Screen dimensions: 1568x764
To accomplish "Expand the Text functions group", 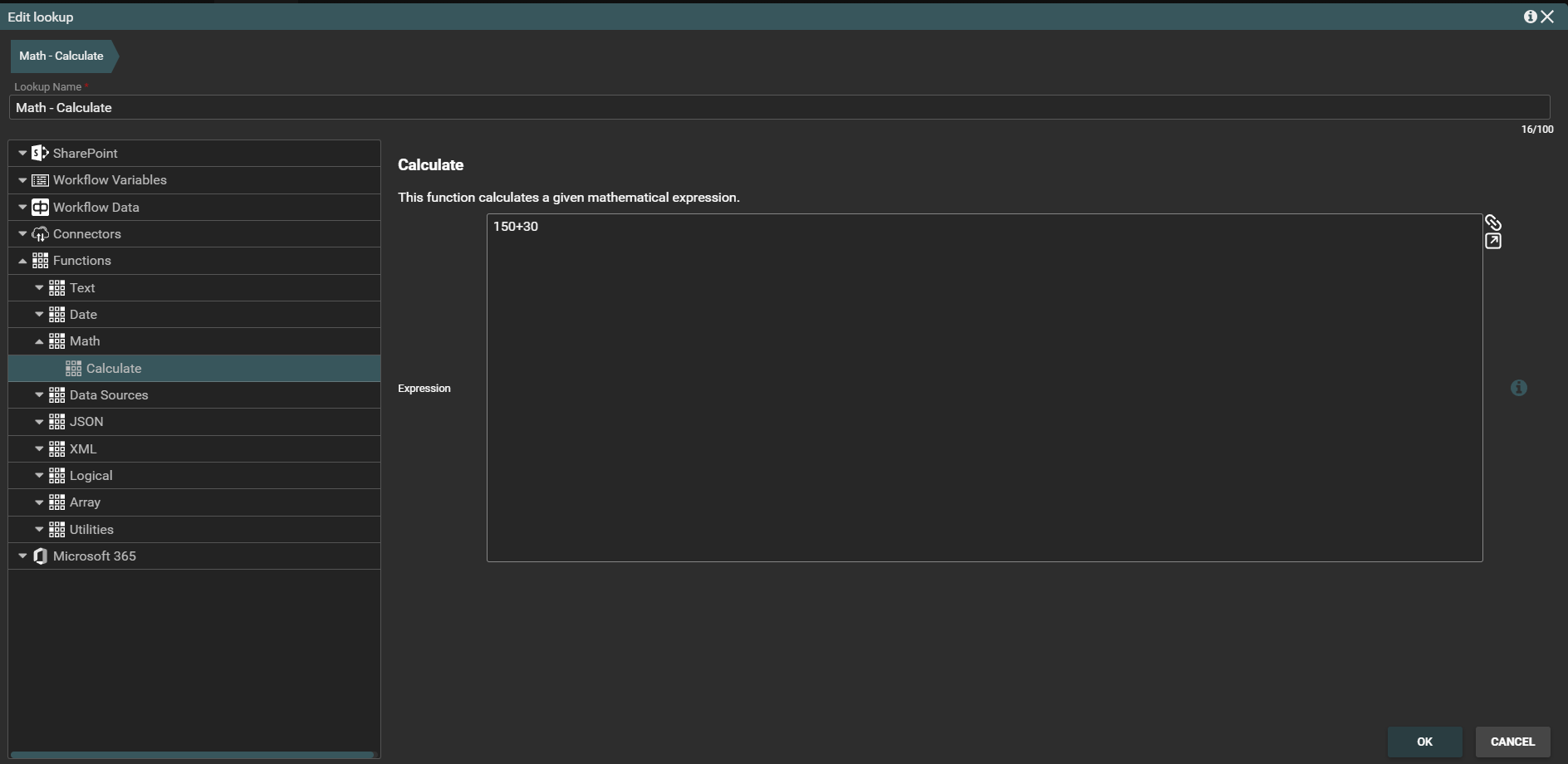I will (x=39, y=288).
